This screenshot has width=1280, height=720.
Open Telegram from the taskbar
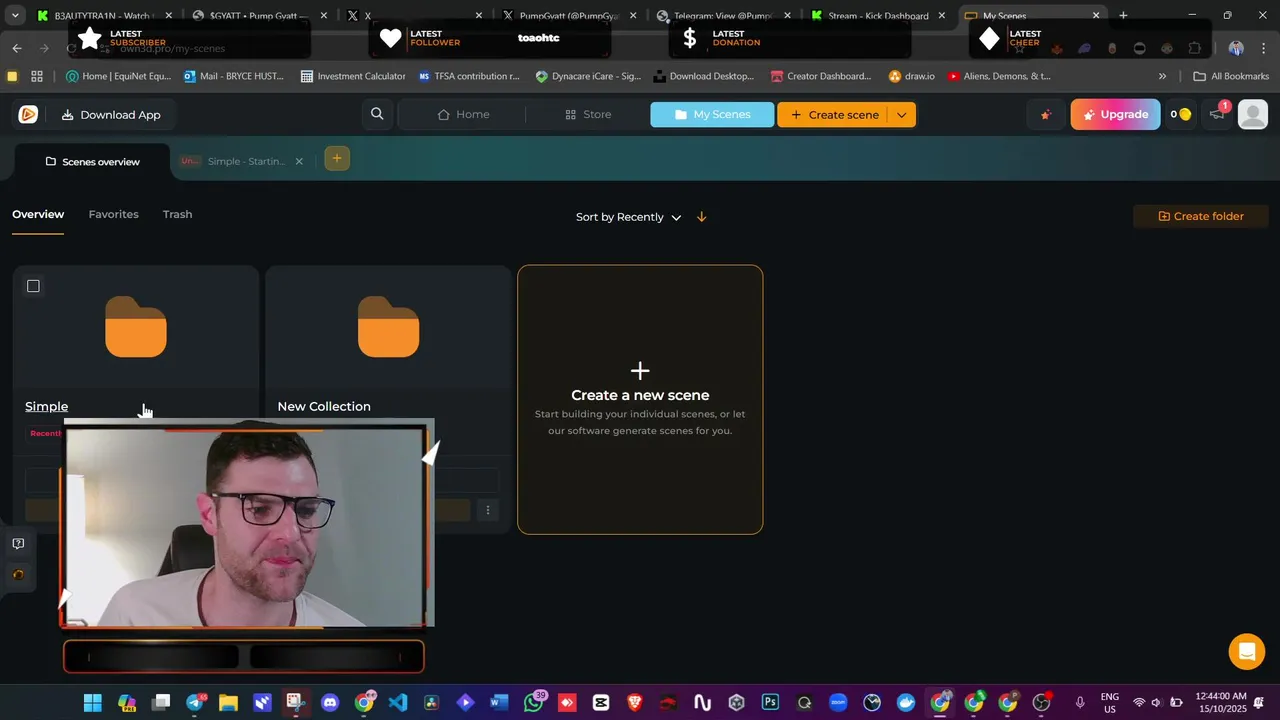point(195,703)
